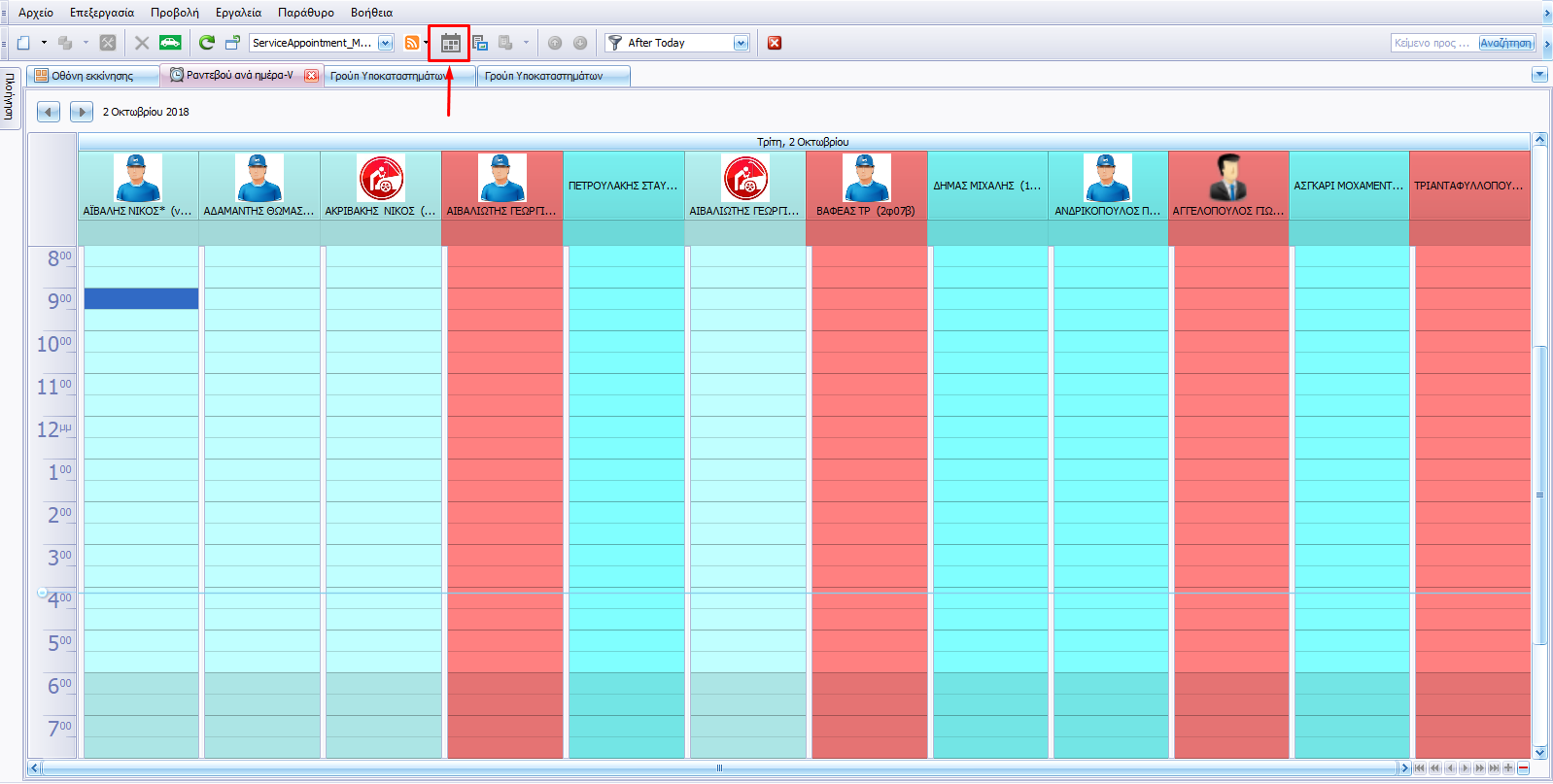
Task: Click the green car icon
Action: [170, 43]
